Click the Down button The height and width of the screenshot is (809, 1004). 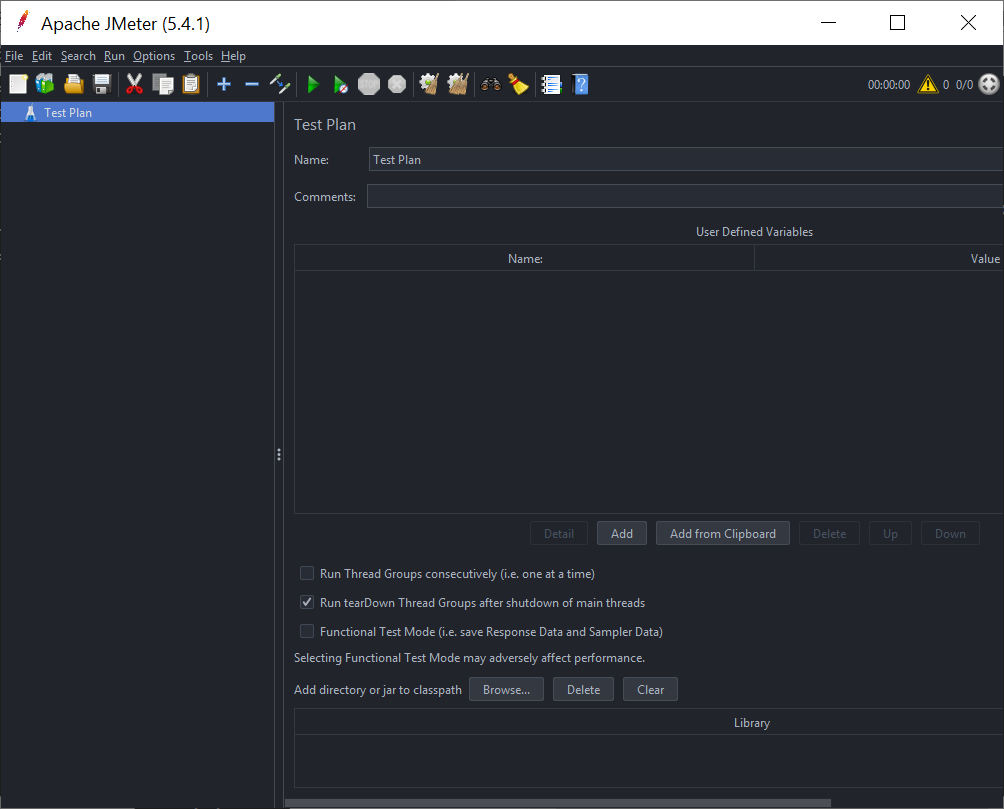click(x=950, y=533)
